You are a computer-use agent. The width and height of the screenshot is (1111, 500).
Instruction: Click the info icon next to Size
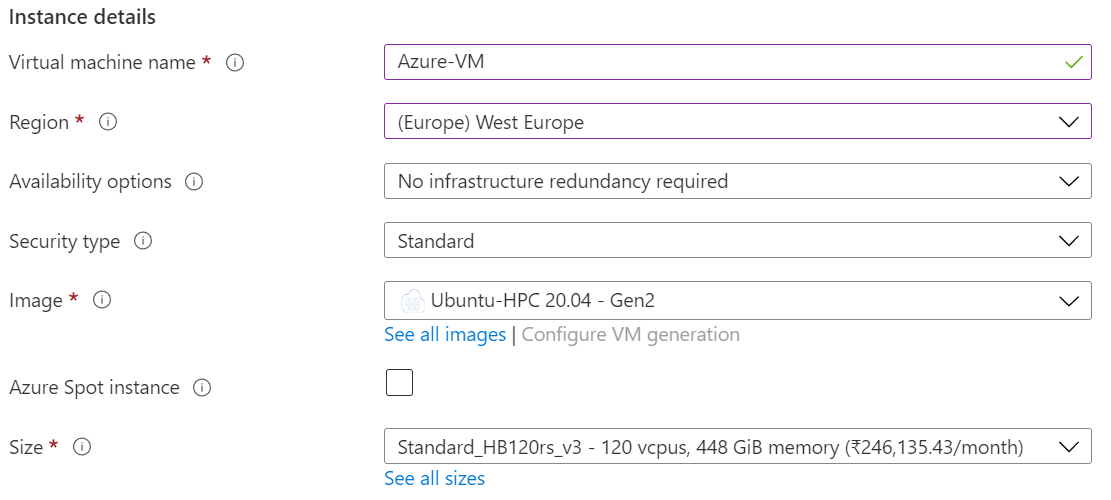pyautogui.click(x=82, y=447)
